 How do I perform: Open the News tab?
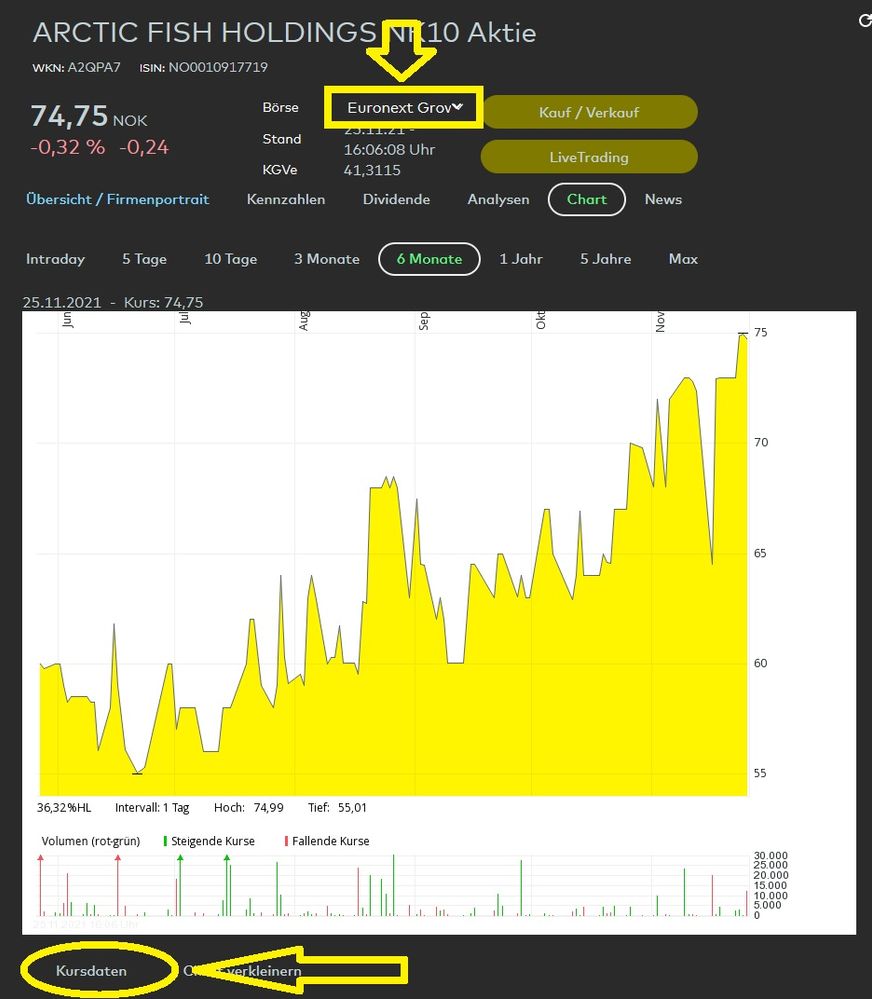[663, 199]
